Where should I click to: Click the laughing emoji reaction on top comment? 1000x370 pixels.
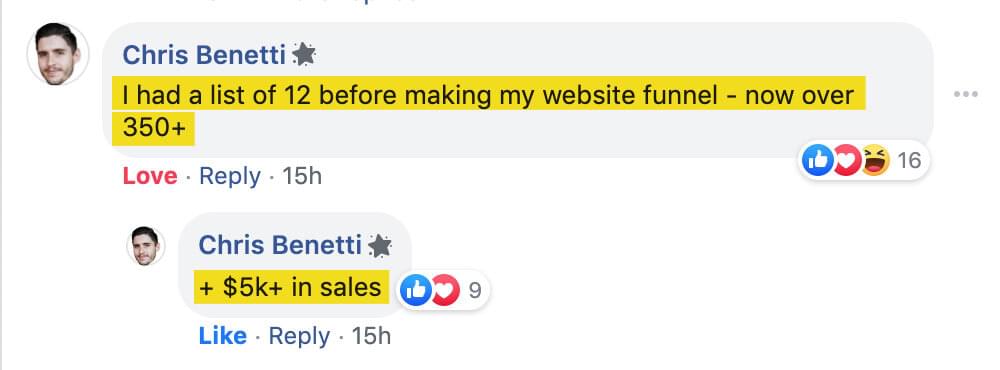point(874,159)
